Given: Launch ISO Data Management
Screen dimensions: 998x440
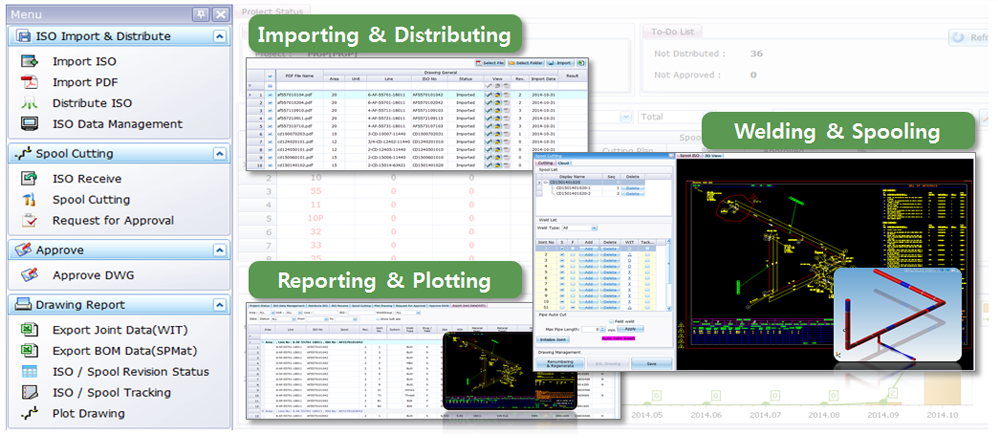Looking at the screenshot, I should tap(117, 124).
